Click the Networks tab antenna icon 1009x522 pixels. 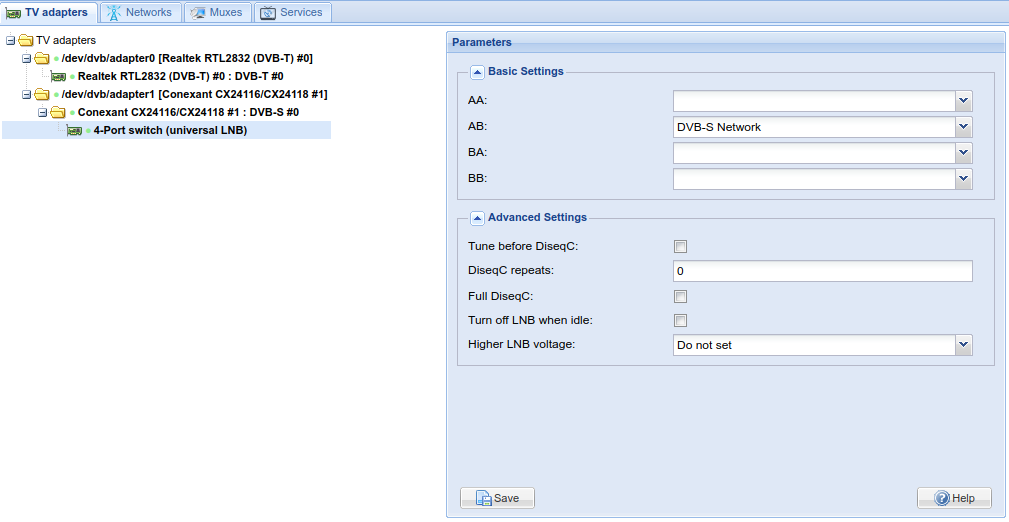114,13
